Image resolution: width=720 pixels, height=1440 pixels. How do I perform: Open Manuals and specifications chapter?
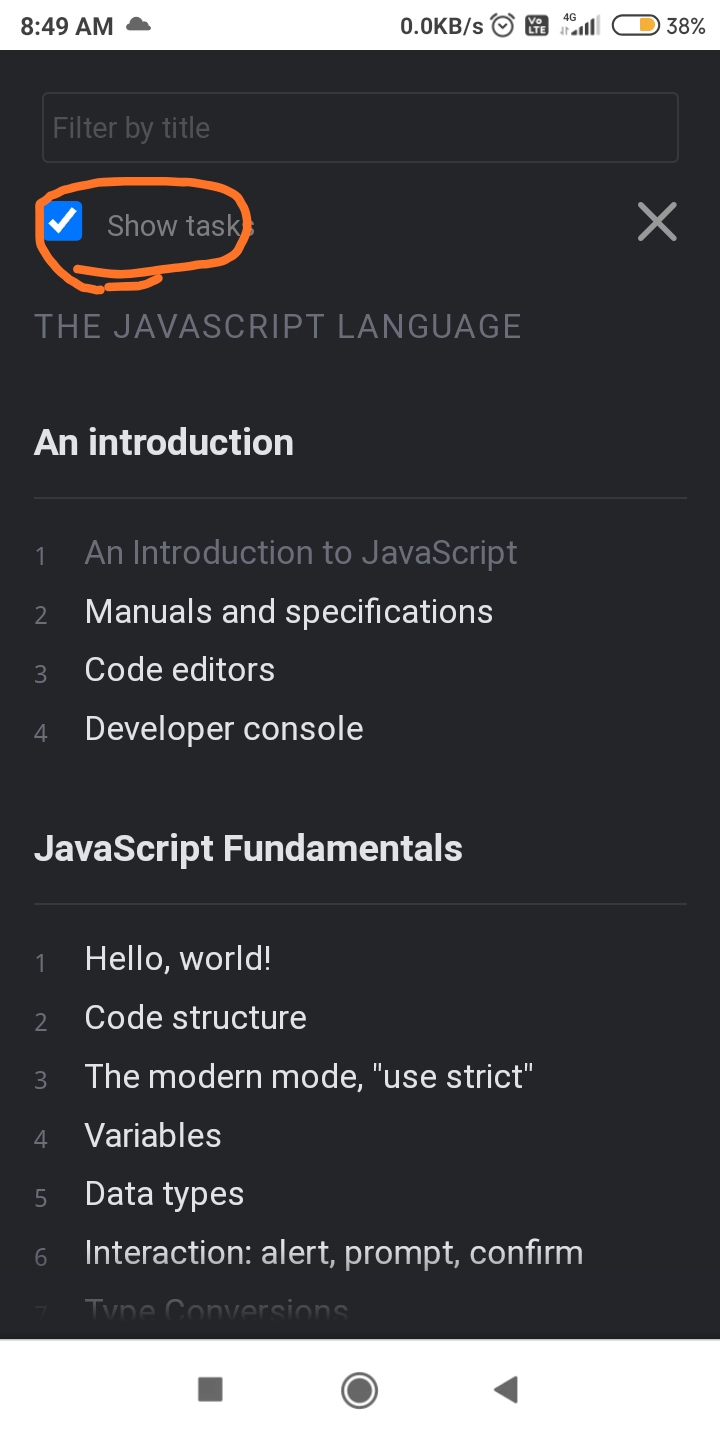288,612
